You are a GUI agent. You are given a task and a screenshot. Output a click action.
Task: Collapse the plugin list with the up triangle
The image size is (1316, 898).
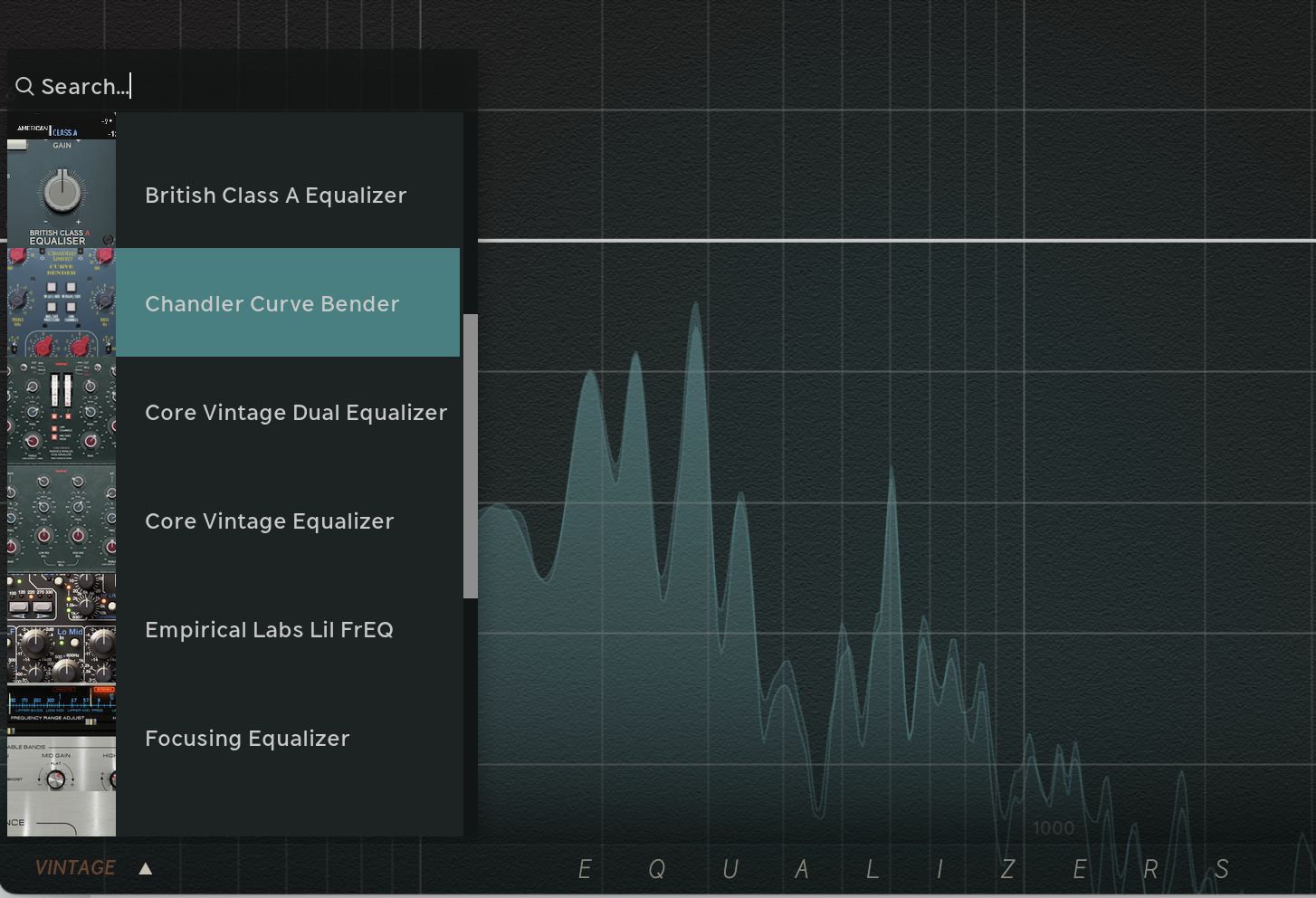(146, 867)
